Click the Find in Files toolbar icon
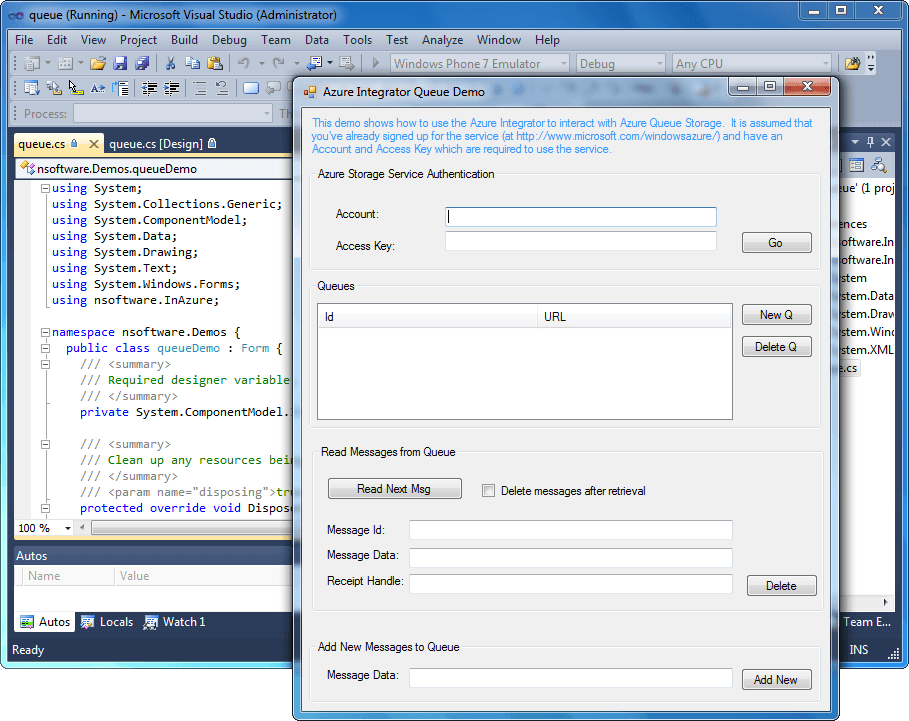Screen dimensions: 909x721 (852, 63)
